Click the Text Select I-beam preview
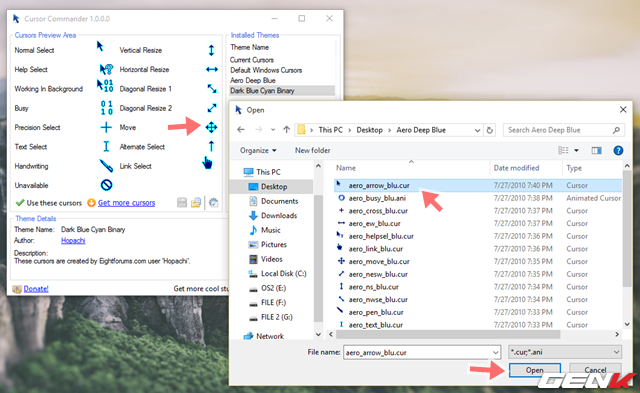 tap(106, 146)
